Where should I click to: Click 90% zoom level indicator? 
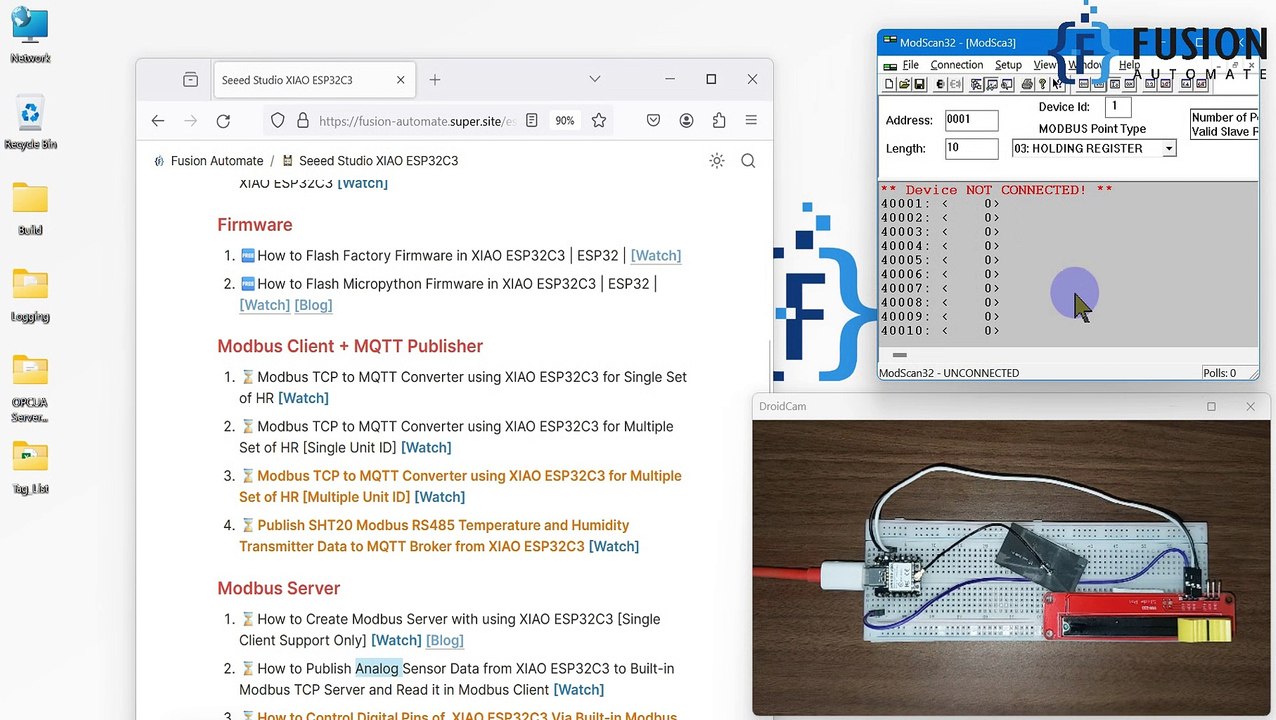(x=565, y=120)
